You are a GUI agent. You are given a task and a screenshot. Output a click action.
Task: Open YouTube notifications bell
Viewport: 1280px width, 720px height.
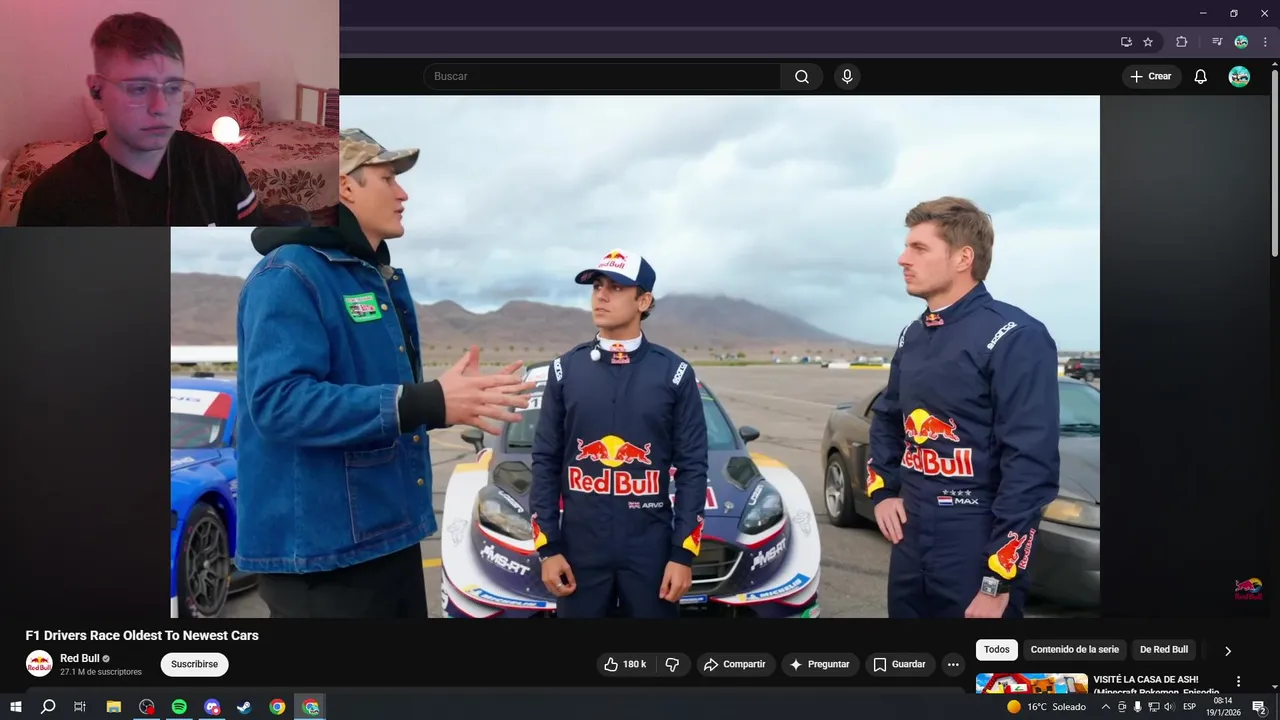(1201, 77)
